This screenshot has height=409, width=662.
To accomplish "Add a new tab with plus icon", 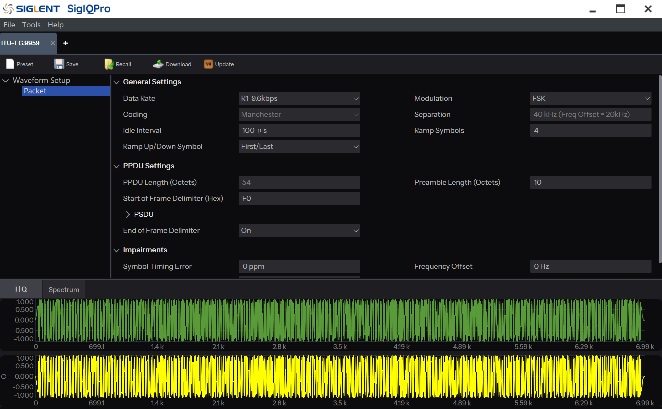I will (66, 43).
